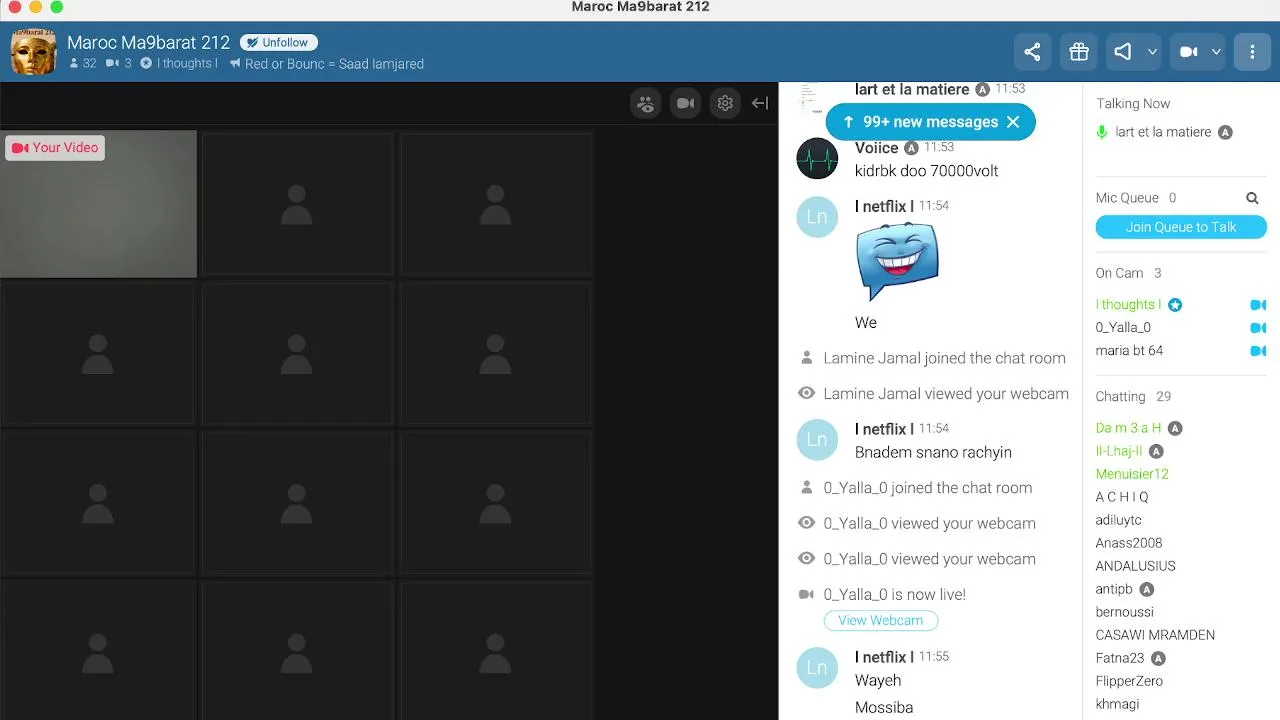The height and width of the screenshot is (720, 1280).
Task: Select user I thoughts I in On Cam
Action: pyautogui.click(x=1128, y=305)
